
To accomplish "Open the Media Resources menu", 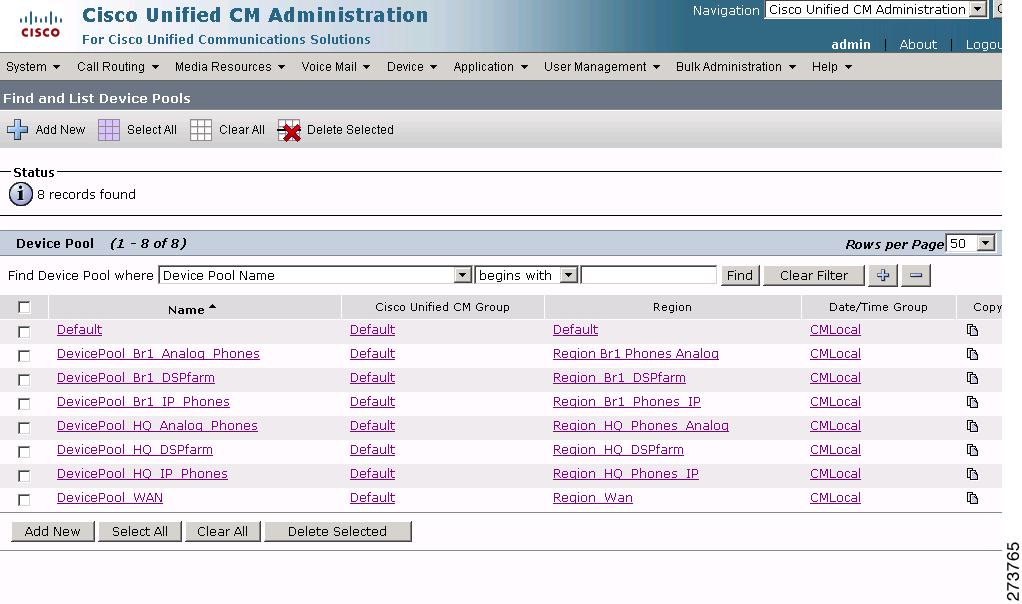I will (x=229, y=67).
